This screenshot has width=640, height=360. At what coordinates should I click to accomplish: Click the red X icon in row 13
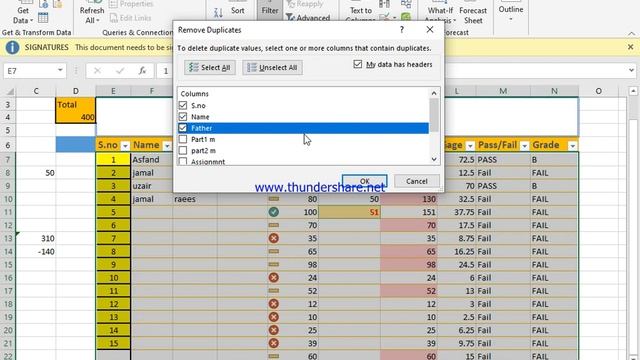point(273,238)
